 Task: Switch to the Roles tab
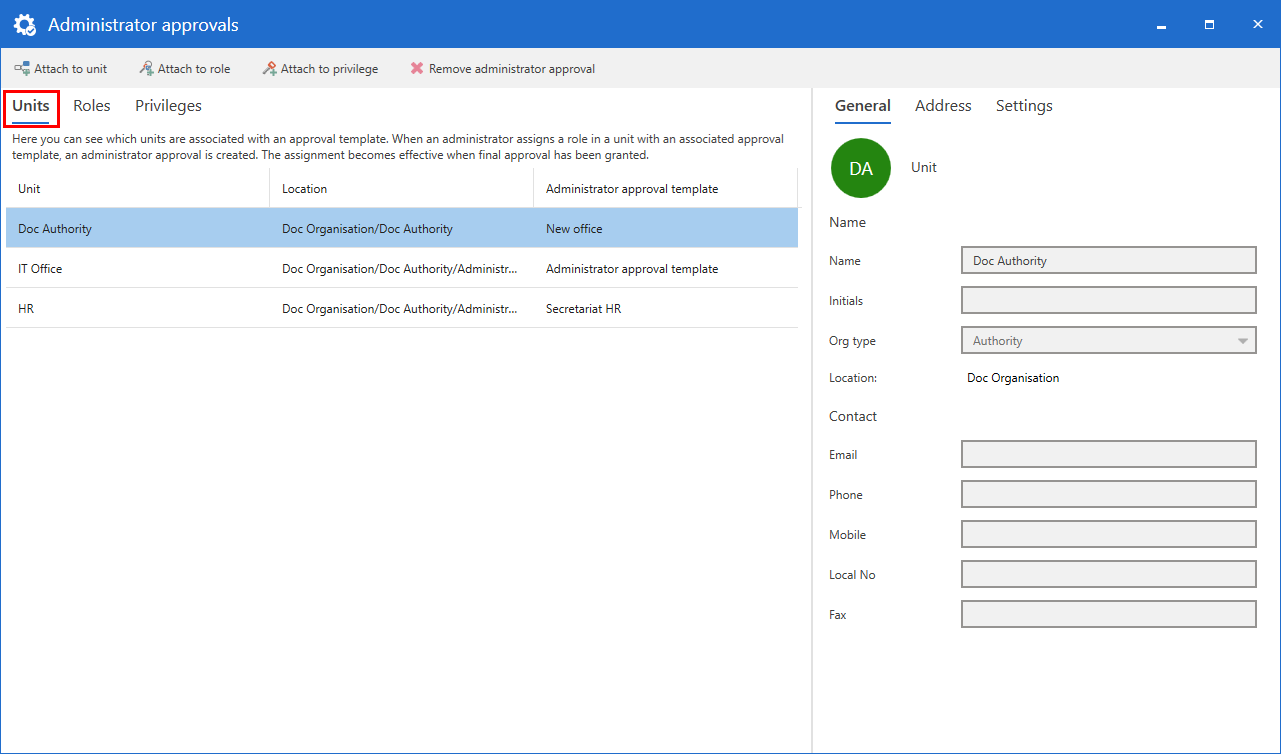[x=92, y=106]
